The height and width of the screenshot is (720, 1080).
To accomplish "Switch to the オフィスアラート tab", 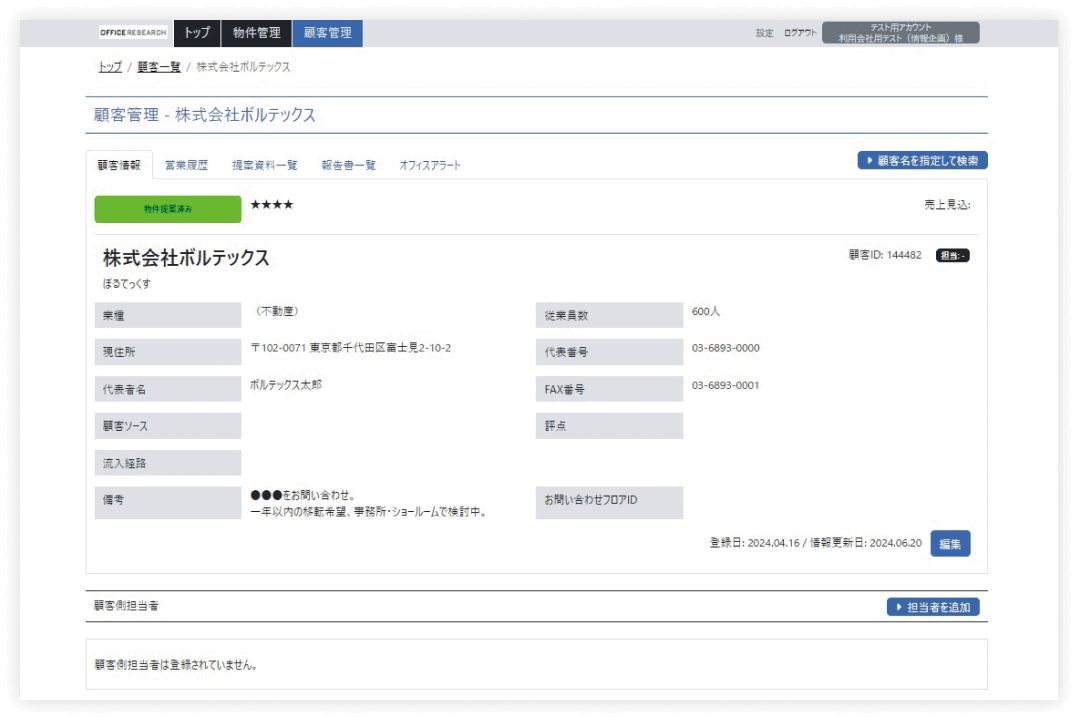I will tap(430, 165).
